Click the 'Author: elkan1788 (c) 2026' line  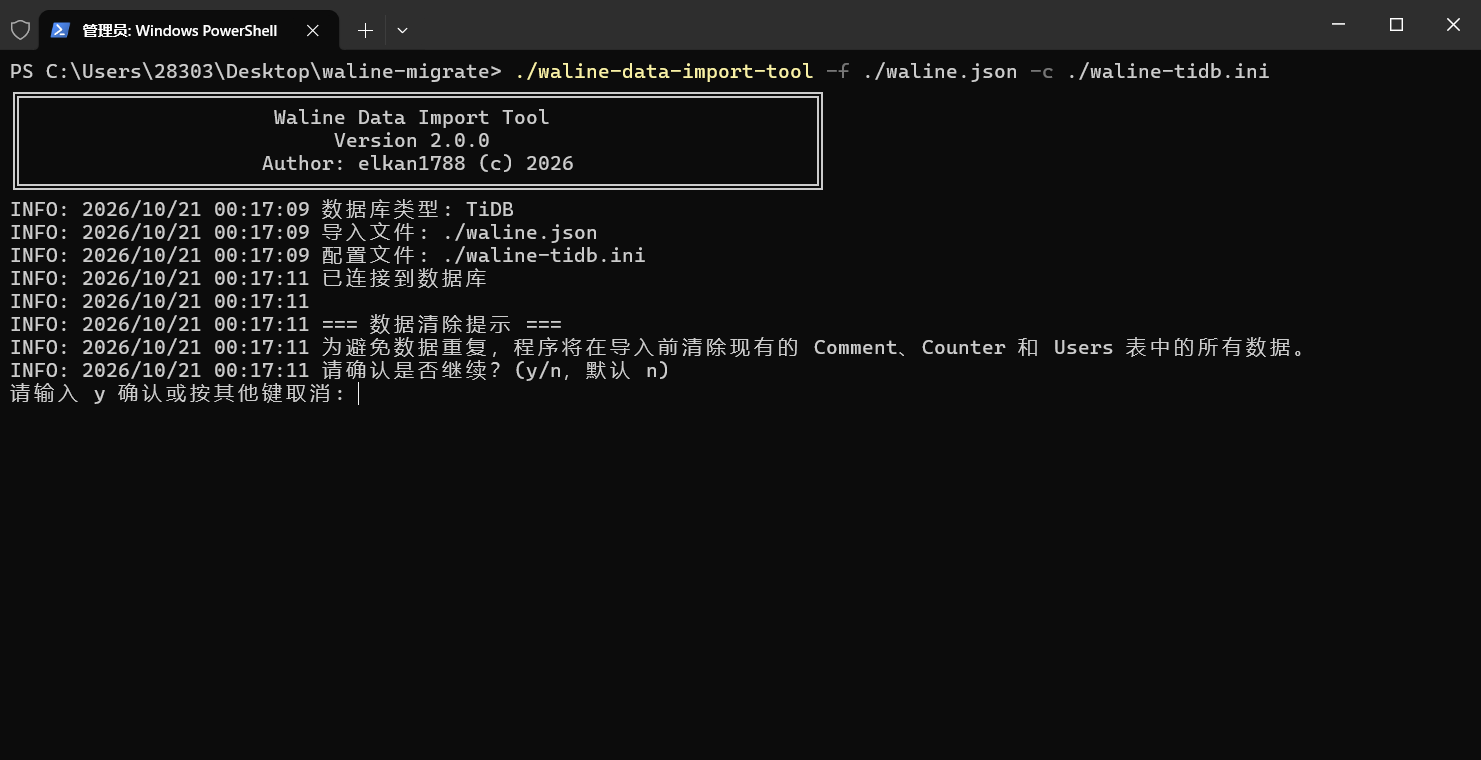point(418,163)
